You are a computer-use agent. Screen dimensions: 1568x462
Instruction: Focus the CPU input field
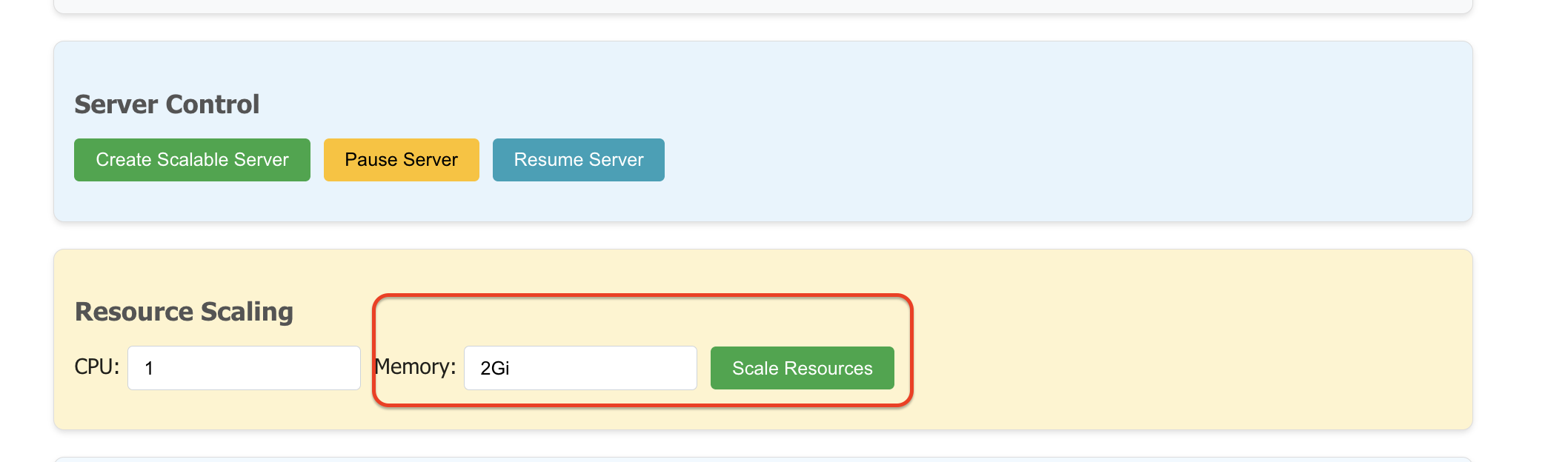click(x=244, y=368)
